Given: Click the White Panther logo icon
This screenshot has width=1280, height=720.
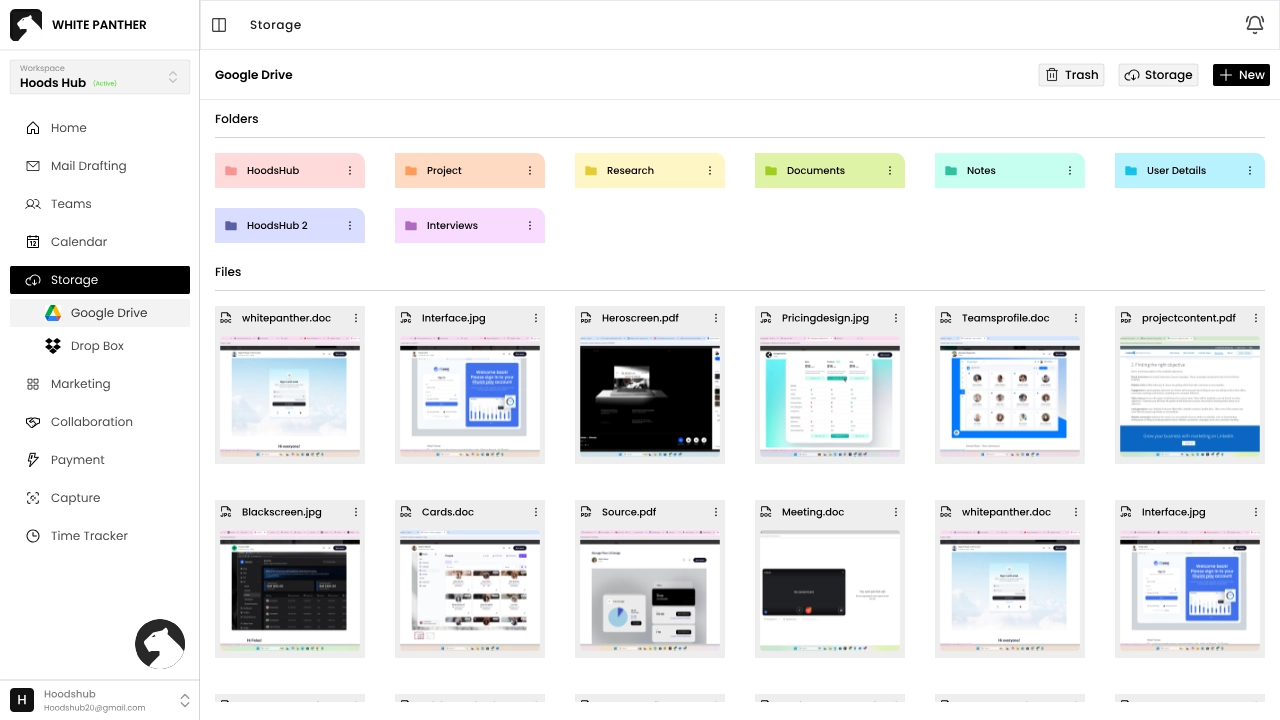Looking at the screenshot, I should (x=26, y=25).
